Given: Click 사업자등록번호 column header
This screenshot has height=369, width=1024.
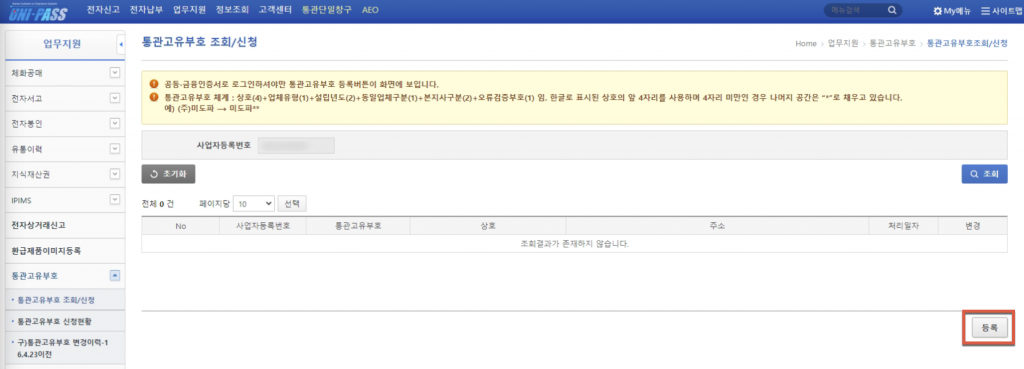Looking at the screenshot, I should click(x=263, y=226).
